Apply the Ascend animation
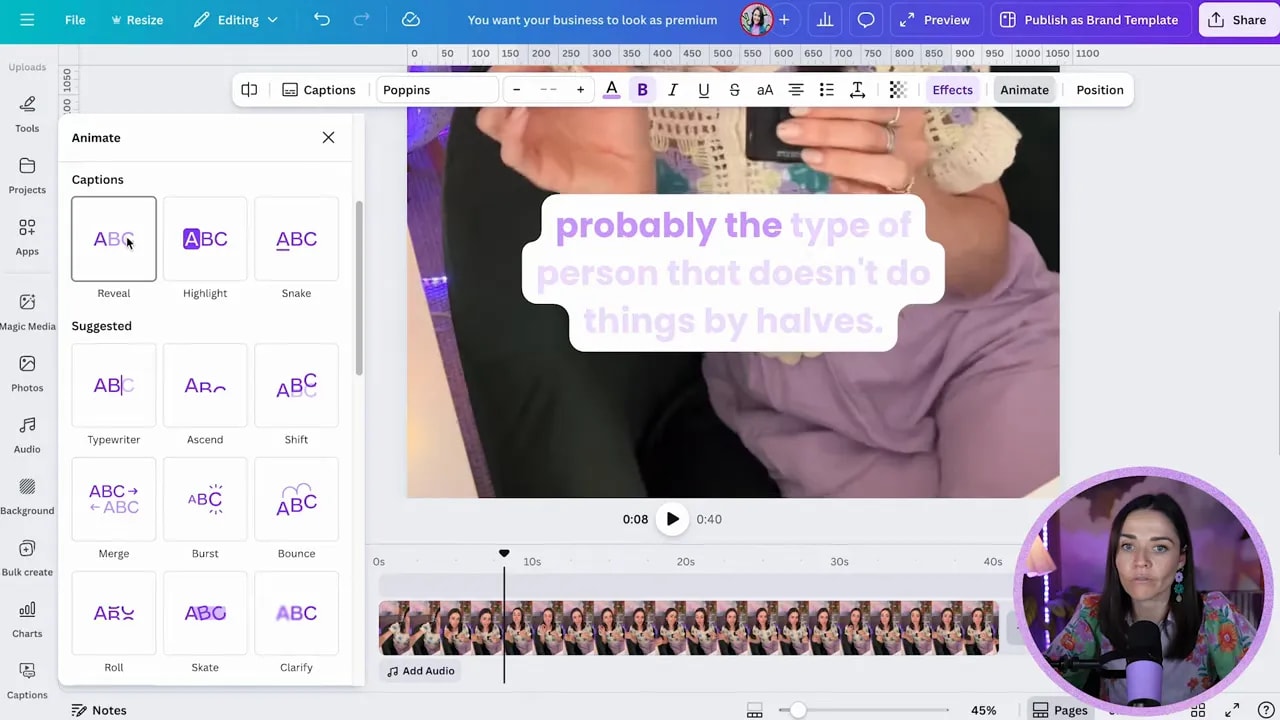 (205, 386)
